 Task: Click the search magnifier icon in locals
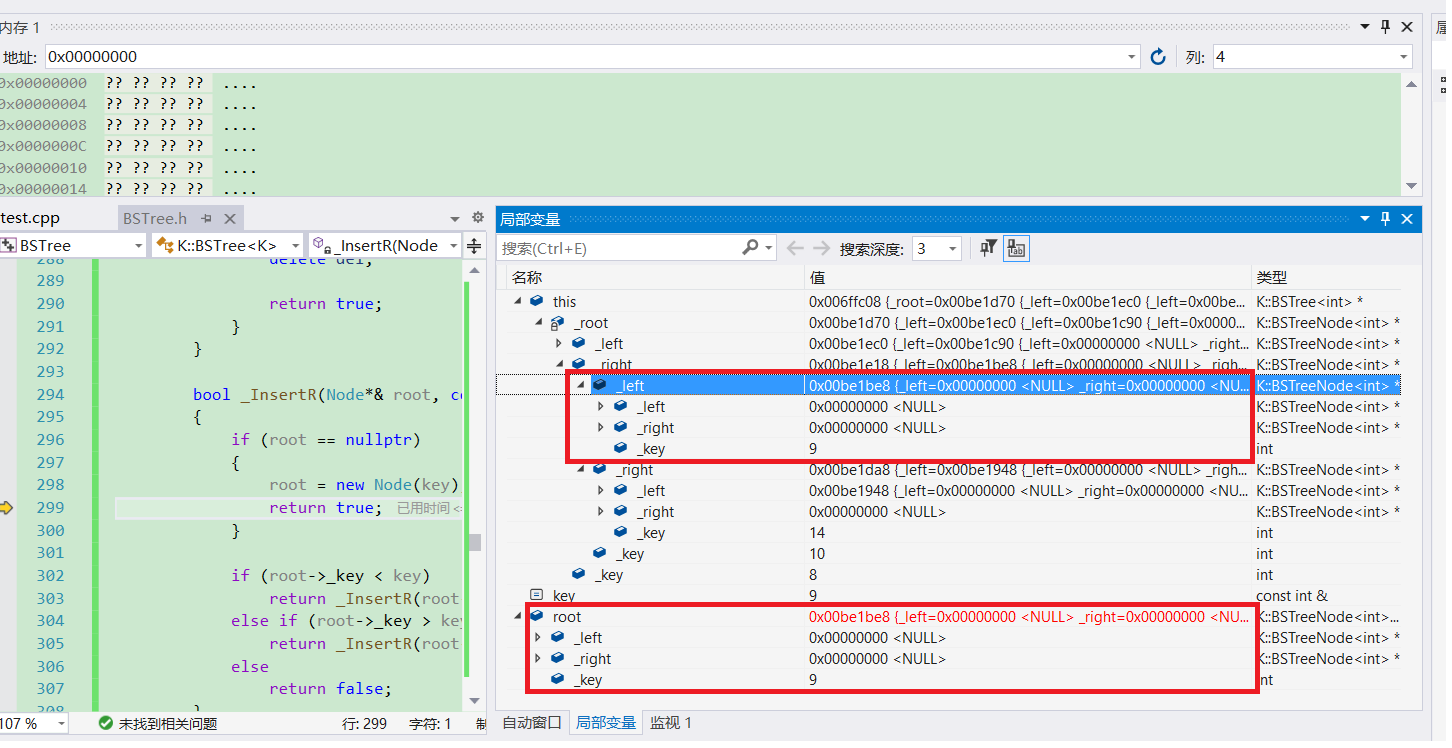pos(751,248)
